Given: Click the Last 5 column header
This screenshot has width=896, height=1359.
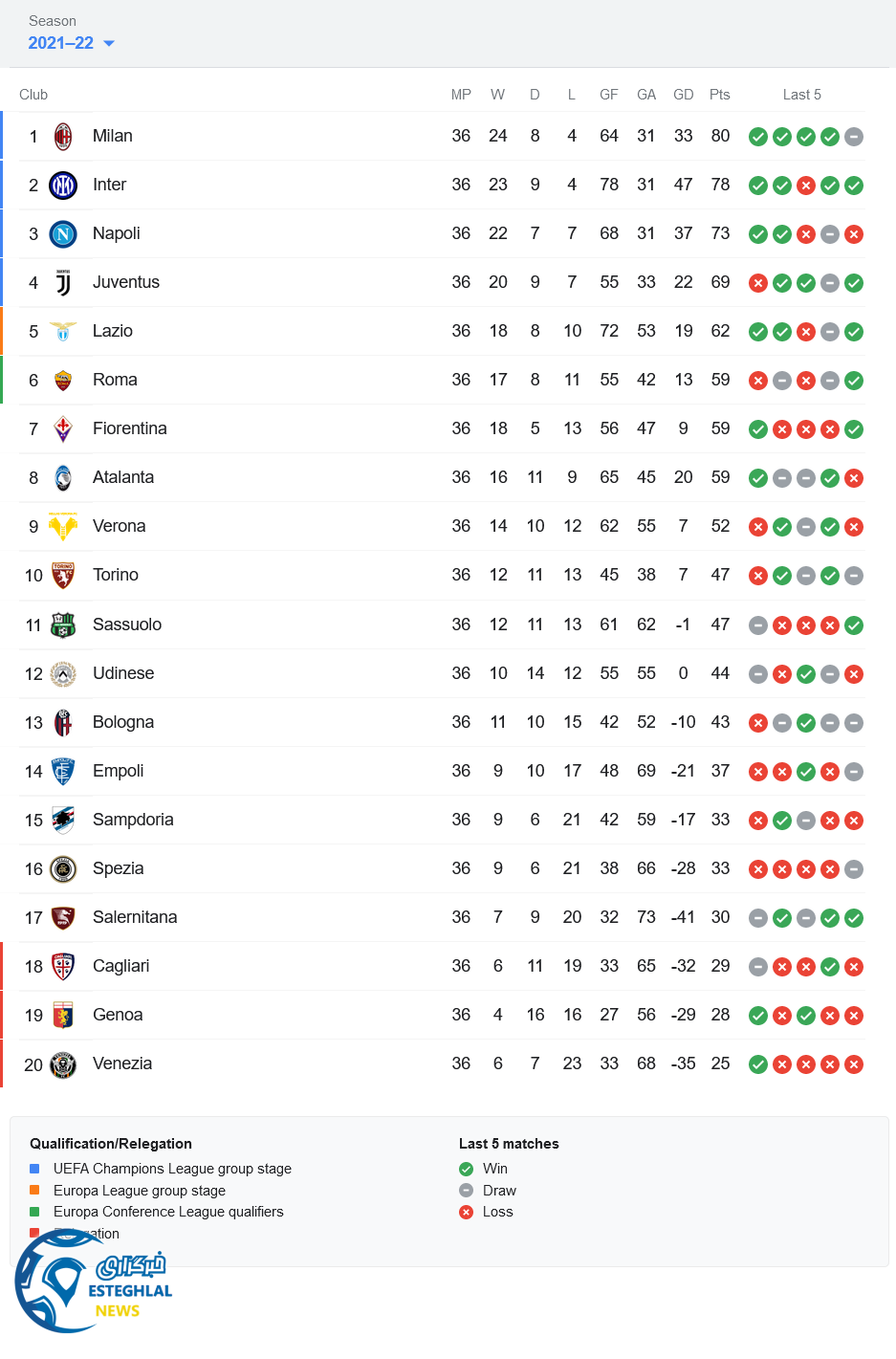Looking at the screenshot, I should (x=801, y=95).
